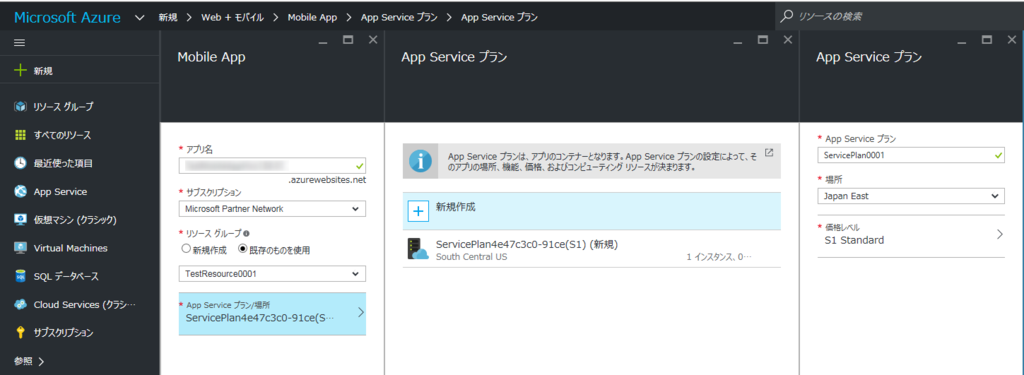Open リソース グループ cube icon
This screenshot has height=375, width=1024.
[x=20, y=106]
